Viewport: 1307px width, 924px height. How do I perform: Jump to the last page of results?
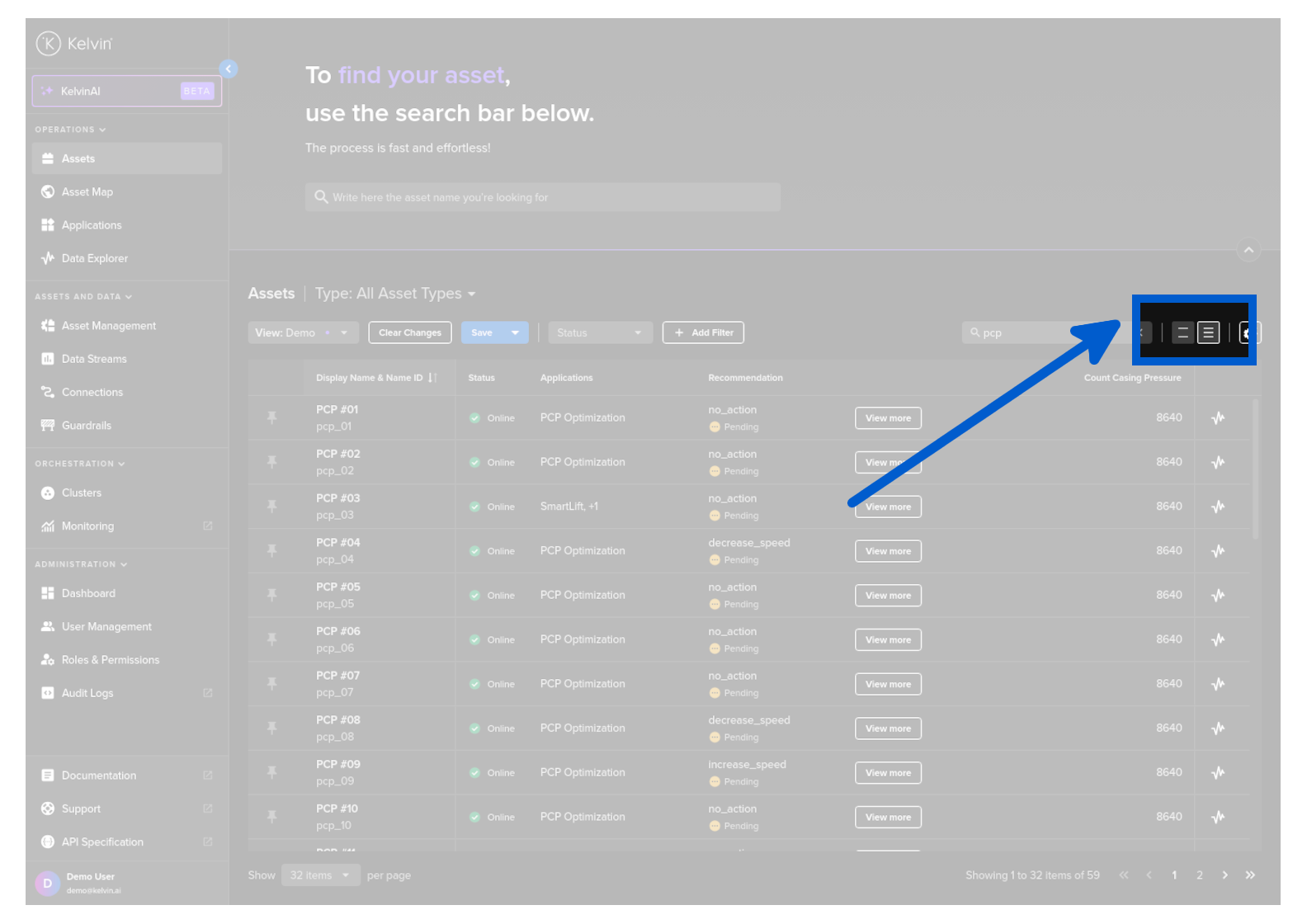1250,875
